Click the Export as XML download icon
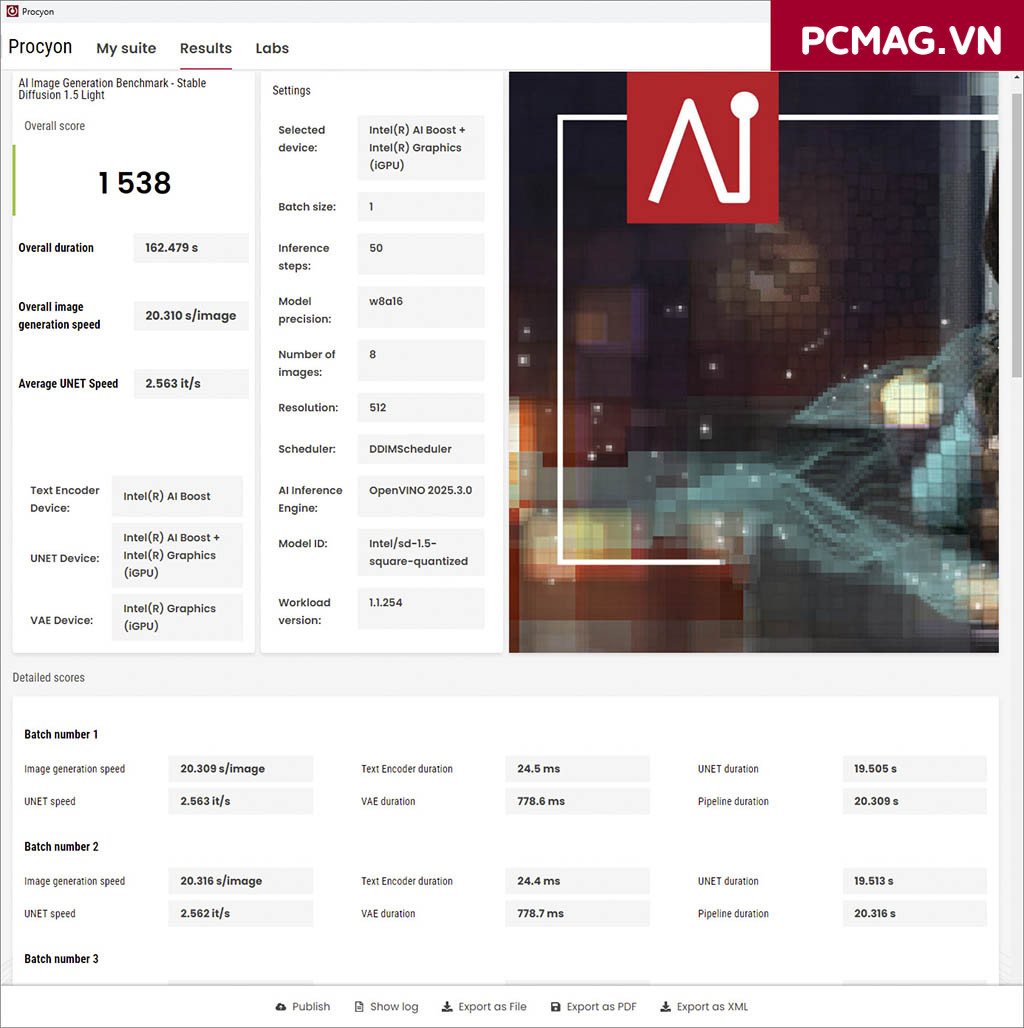Image resolution: width=1024 pixels, height=1028 pixels. 664,1007
